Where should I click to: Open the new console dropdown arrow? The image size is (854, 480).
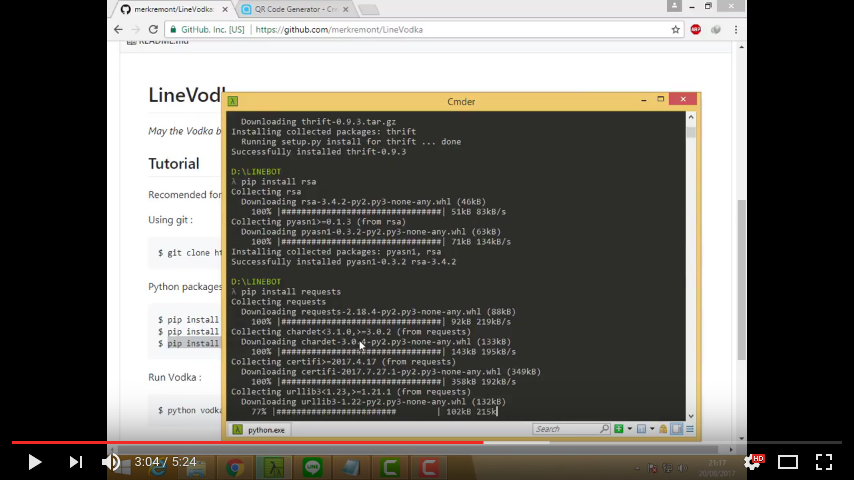click(630, 429)
